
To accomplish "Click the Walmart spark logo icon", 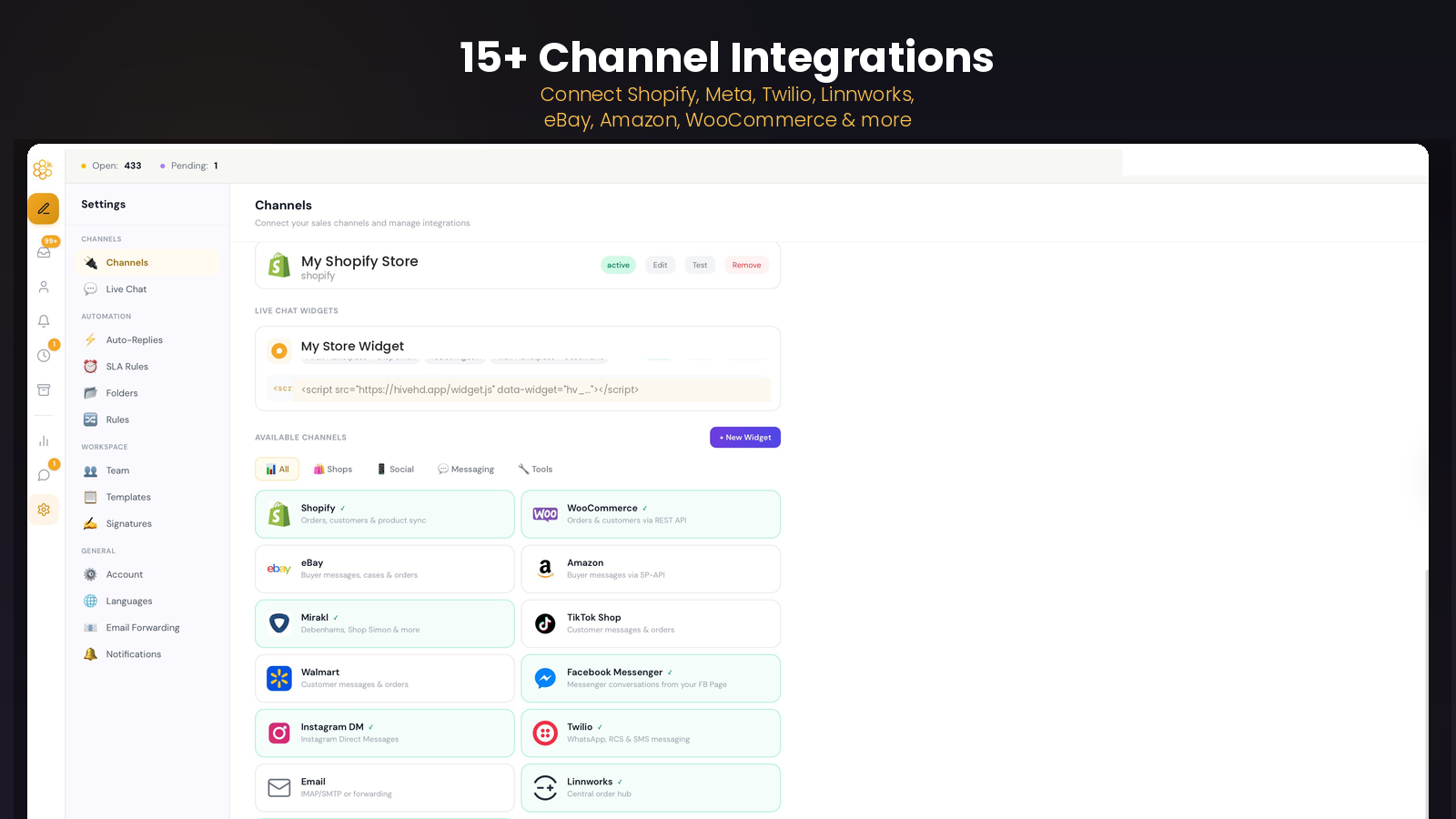I will (279, 678).
